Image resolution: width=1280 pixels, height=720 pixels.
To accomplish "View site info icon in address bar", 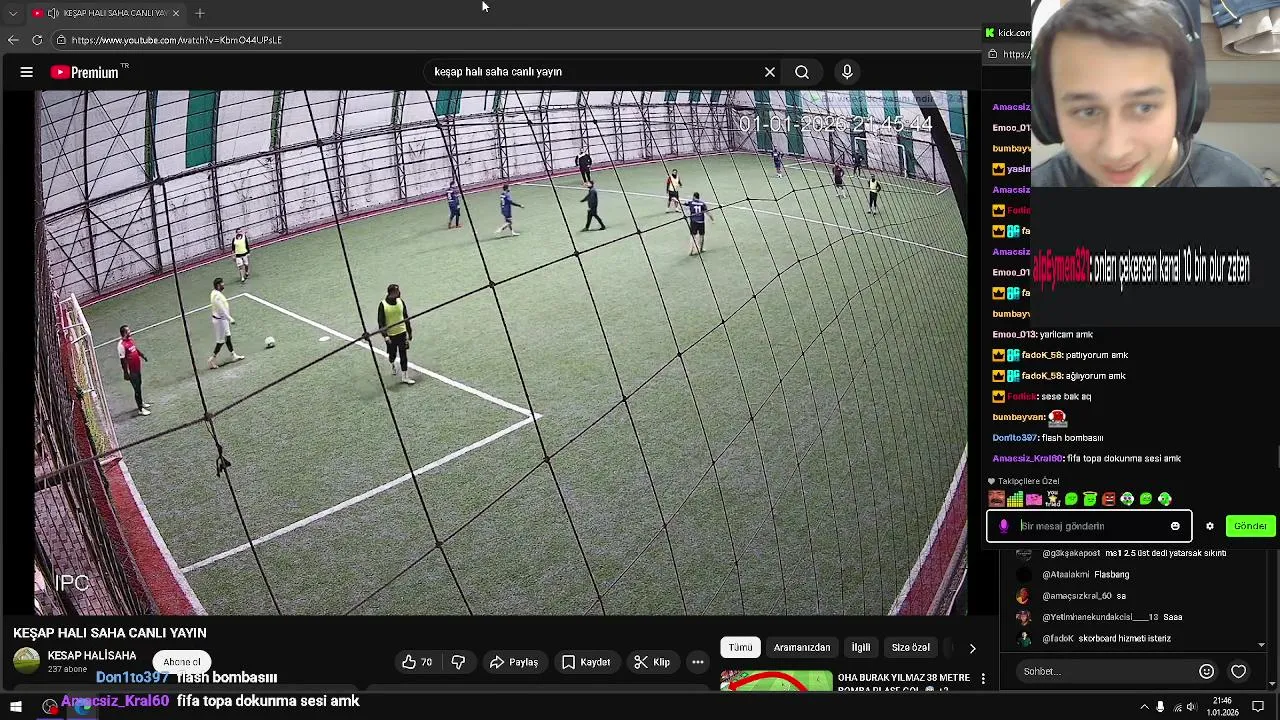I will click(61, 40).
